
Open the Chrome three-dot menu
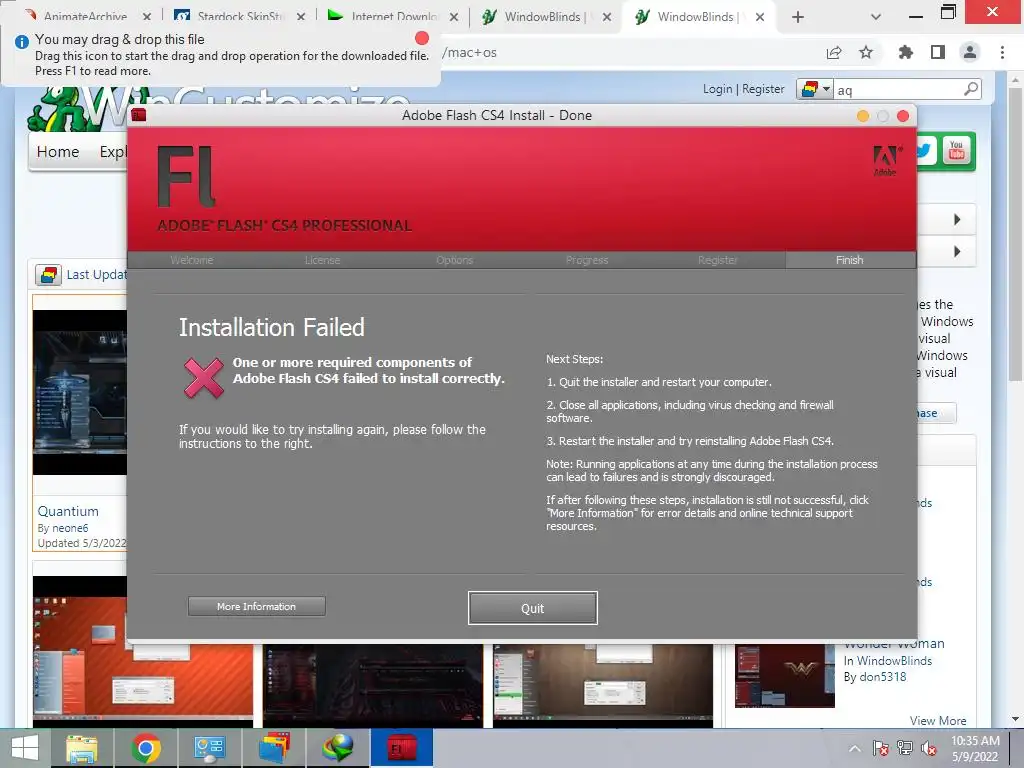[x=1002, y=52]
